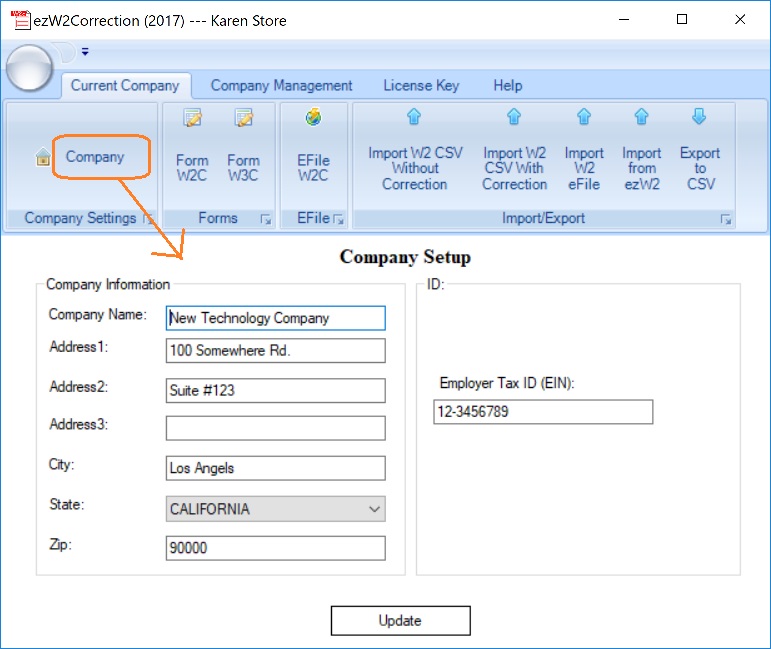Open the State dropdown list
The width and height of the screenshot is (771, 649).
click(x=374, y=509)
